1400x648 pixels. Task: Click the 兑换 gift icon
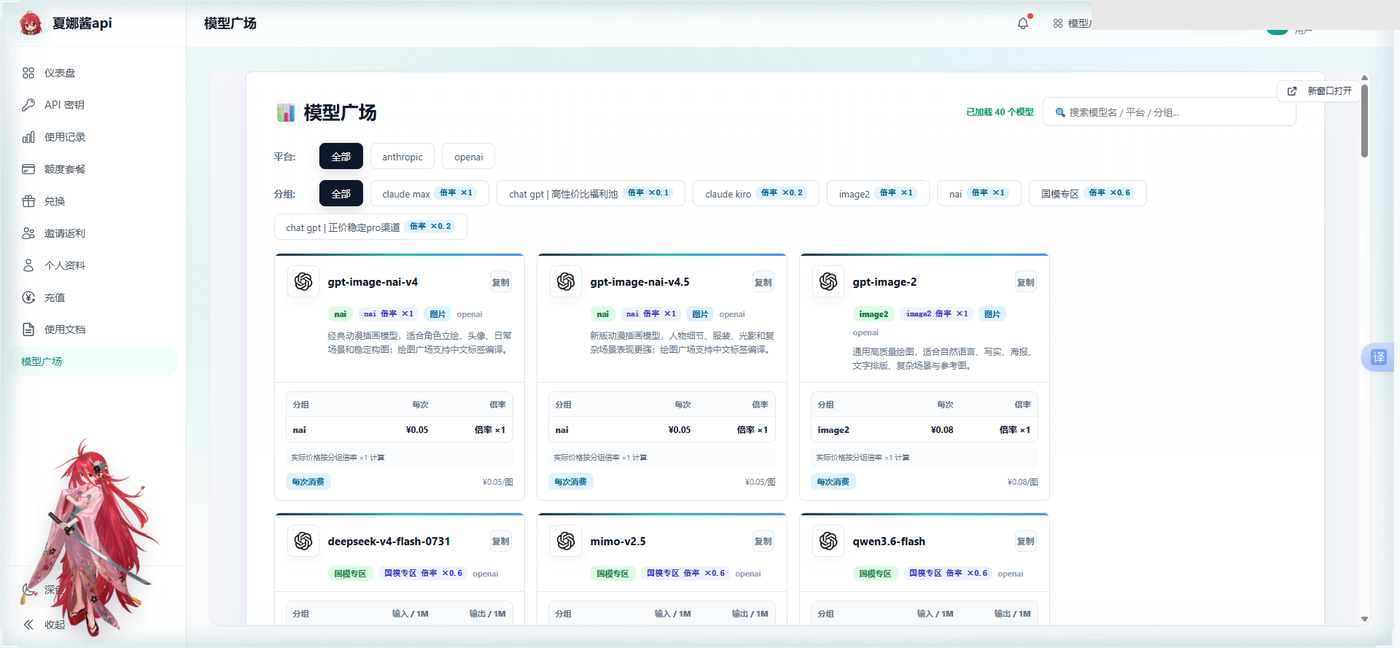(x=29, y=201)
